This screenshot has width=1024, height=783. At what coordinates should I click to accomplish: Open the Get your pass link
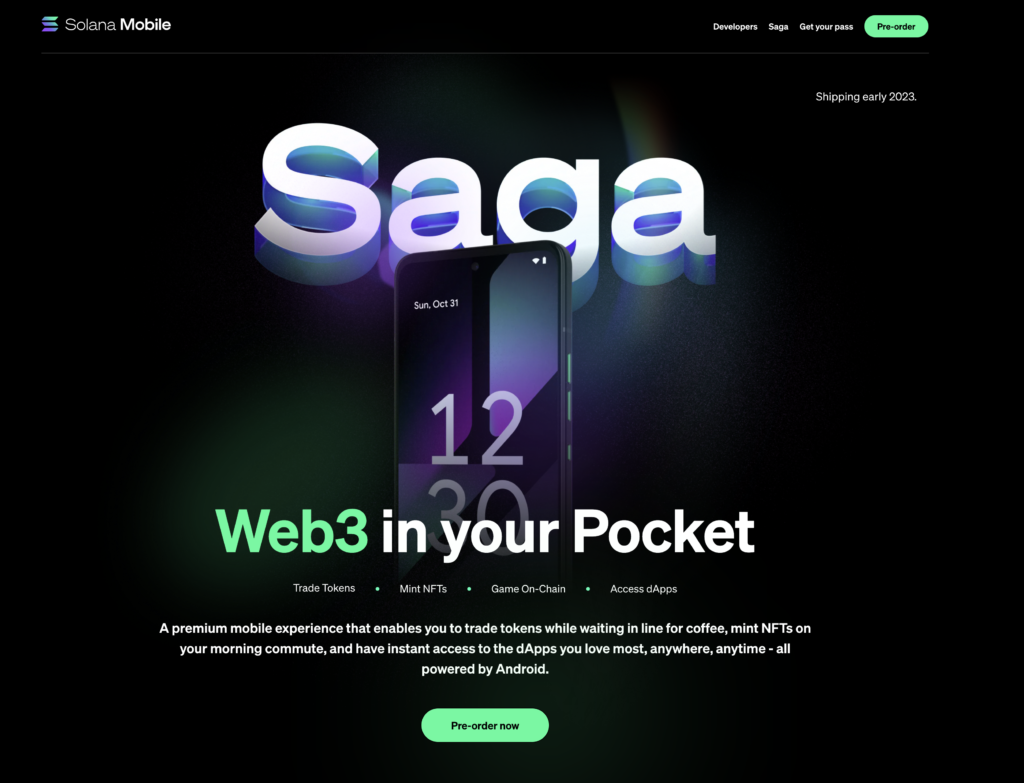click(x=826, y=27)
